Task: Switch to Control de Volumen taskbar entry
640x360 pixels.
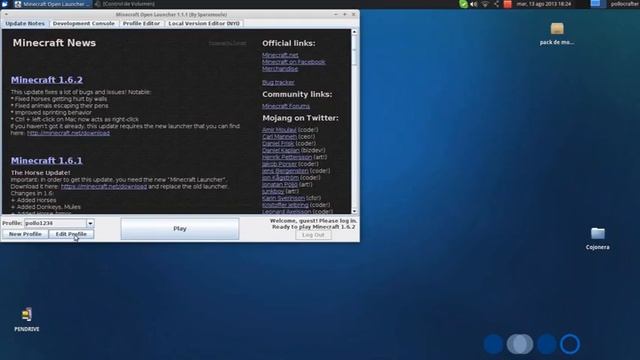Action: tap(125, 4)
